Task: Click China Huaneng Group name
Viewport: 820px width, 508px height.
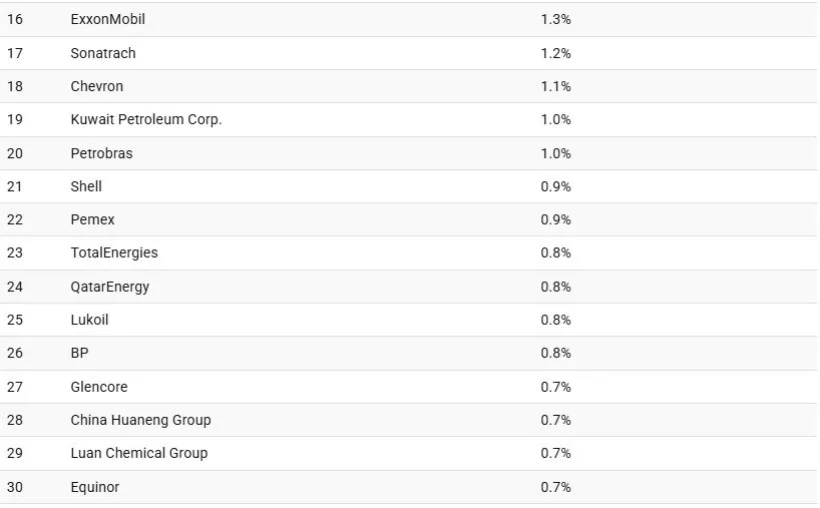Action: (x=140, y=420)
